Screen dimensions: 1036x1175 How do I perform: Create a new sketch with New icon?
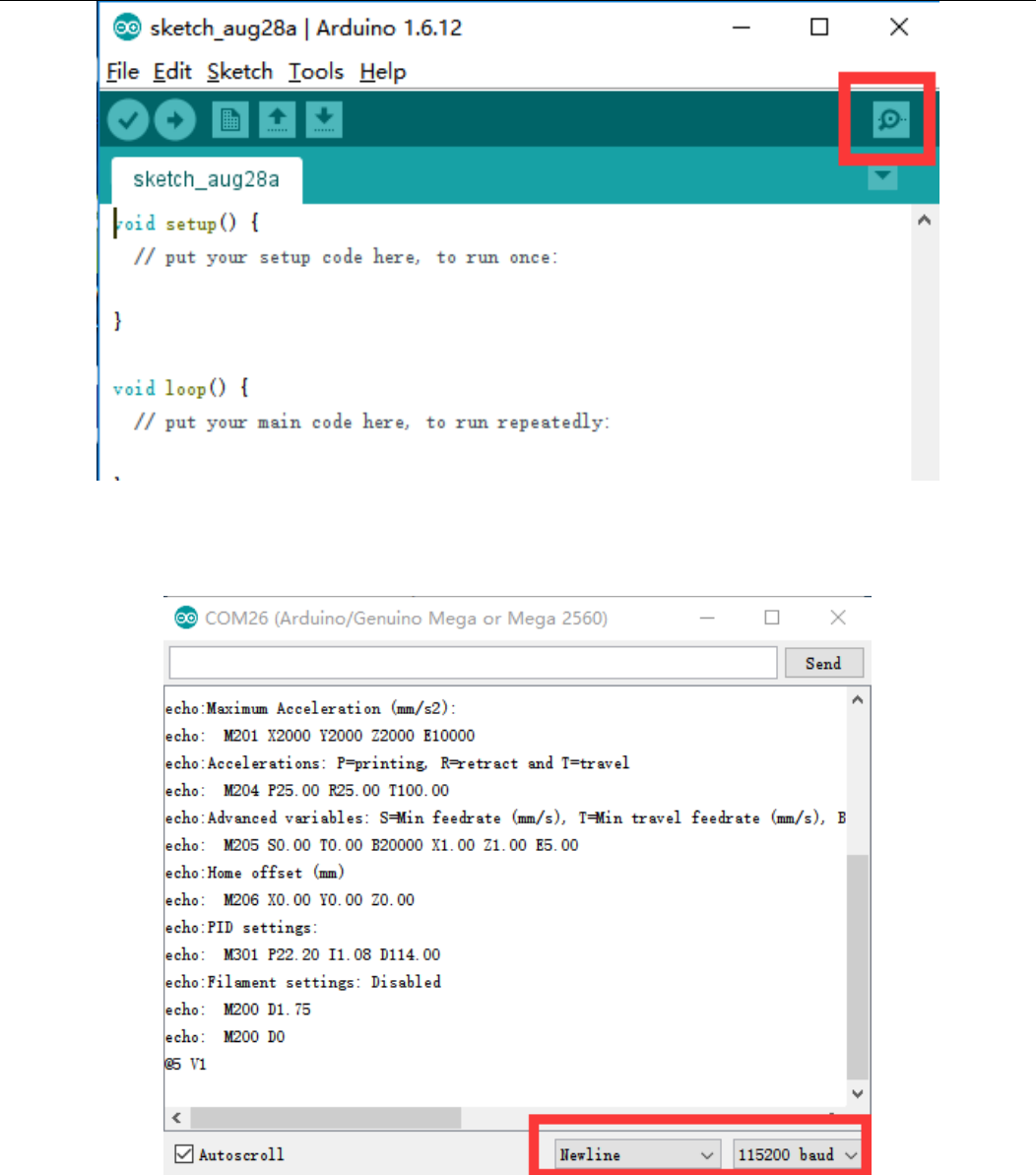[230, 120]
